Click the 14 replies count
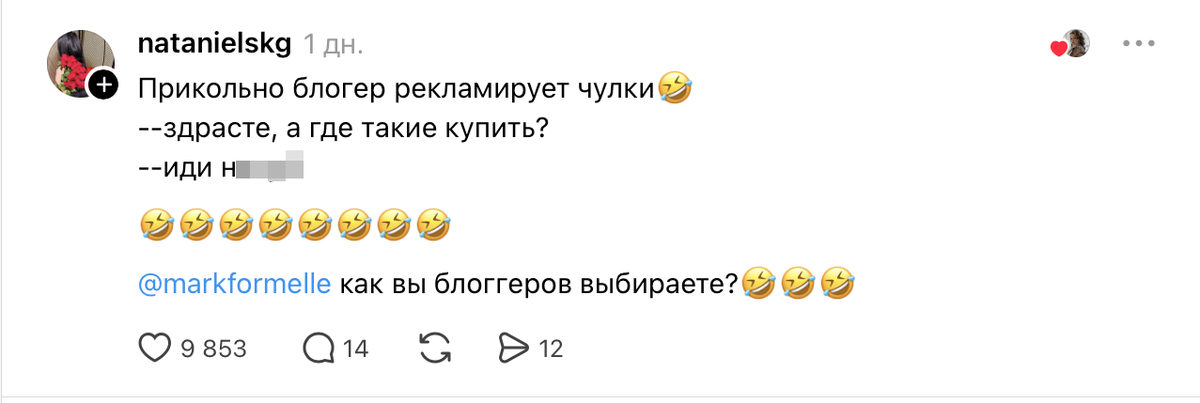The width and height of the screenshot is (1200, 403). pos(356,349)
